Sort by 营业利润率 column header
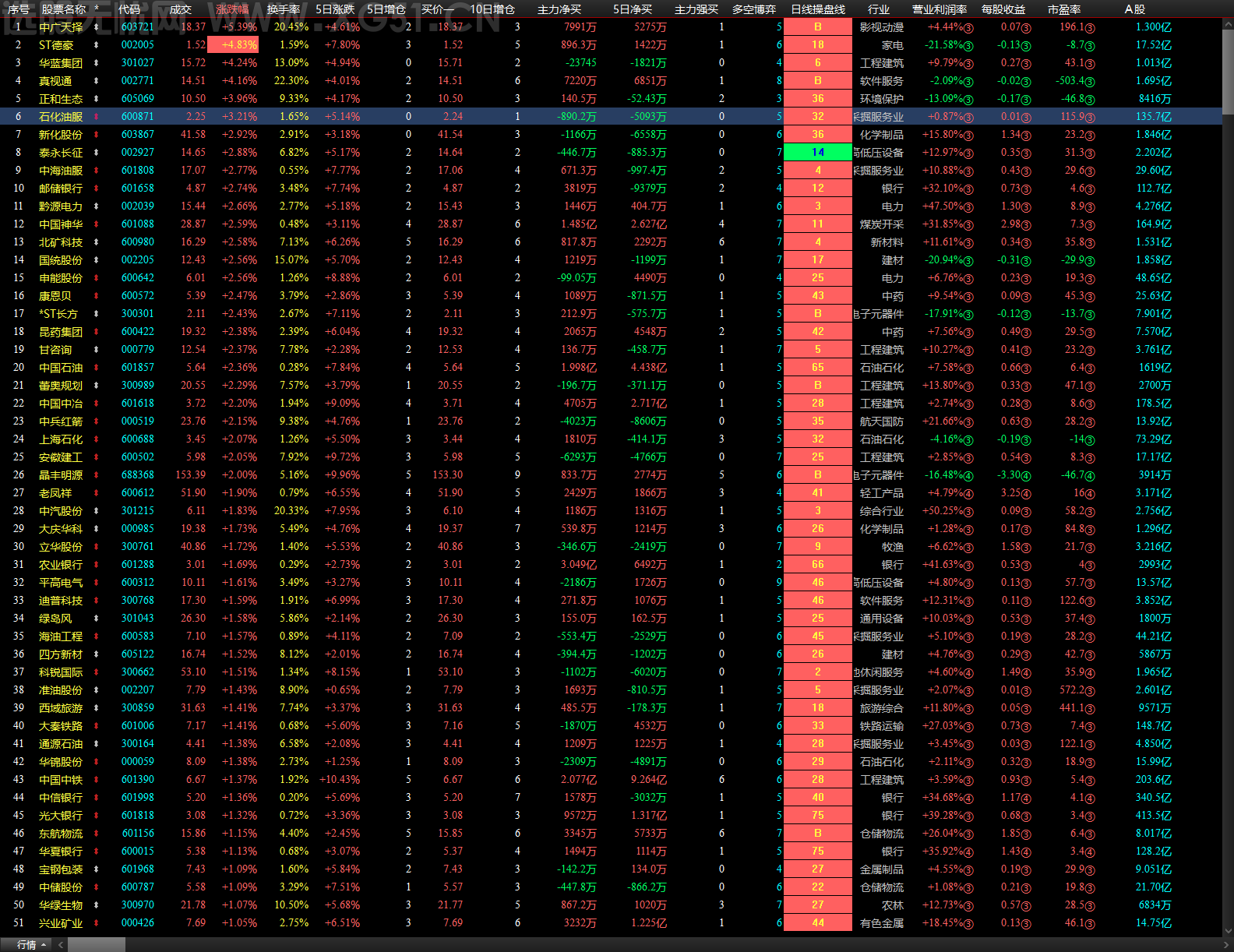Image resolution: width=1234 pixels, height=952 pixels. [x=940, y=9]
